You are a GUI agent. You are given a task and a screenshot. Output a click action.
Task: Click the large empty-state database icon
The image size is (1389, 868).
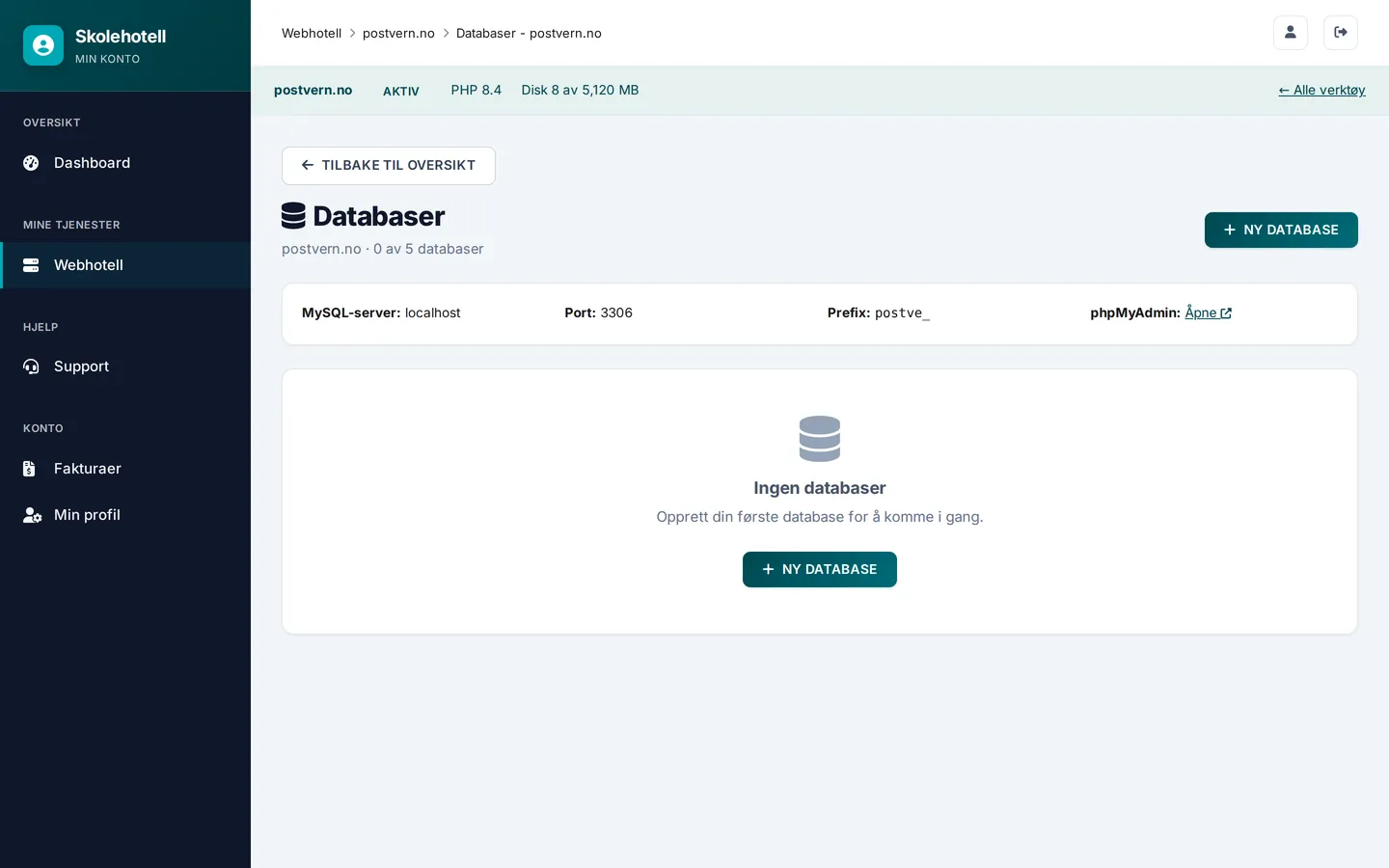[x=820, y=439]
